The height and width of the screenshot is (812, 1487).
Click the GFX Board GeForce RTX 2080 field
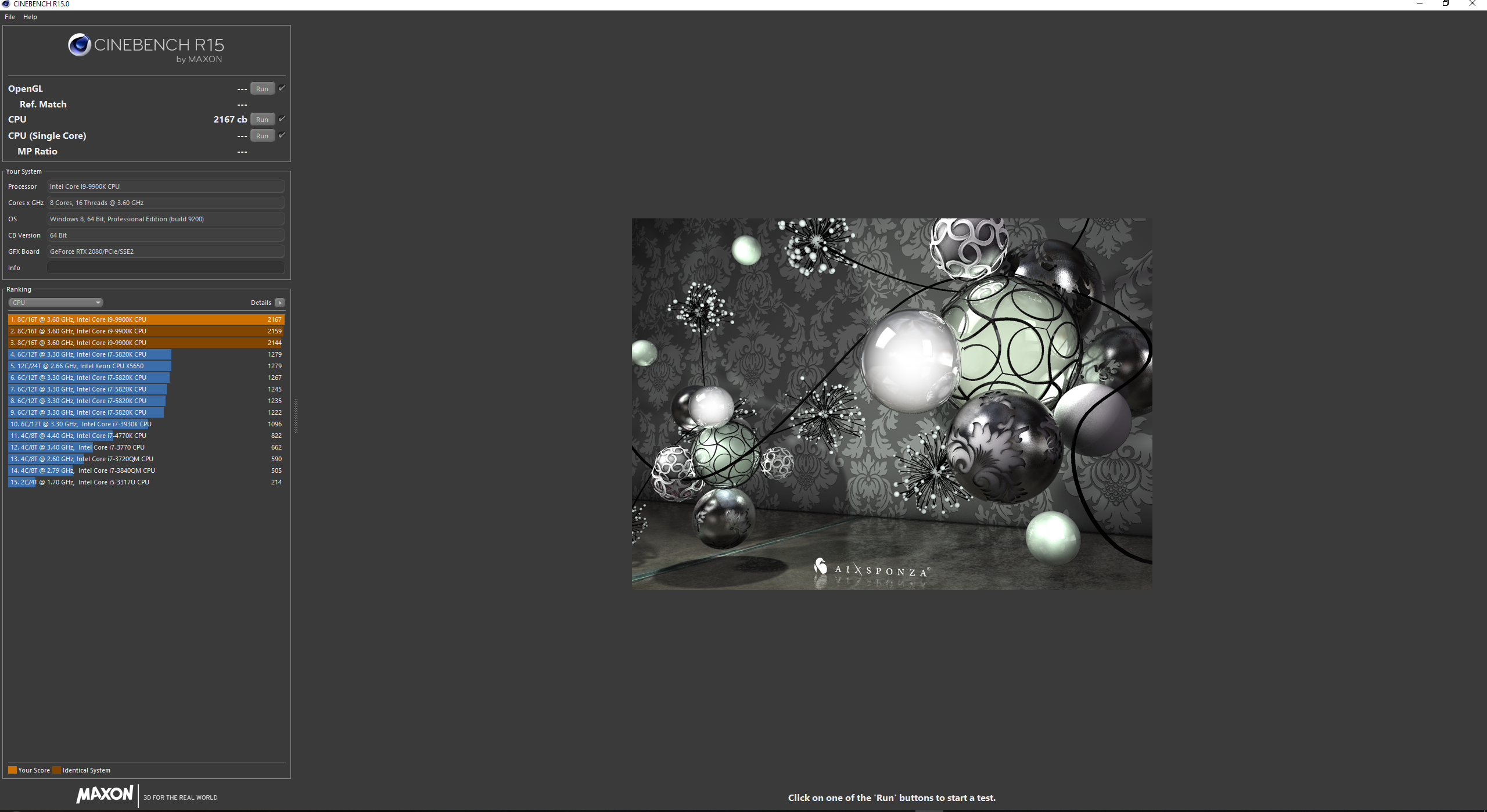166,251
